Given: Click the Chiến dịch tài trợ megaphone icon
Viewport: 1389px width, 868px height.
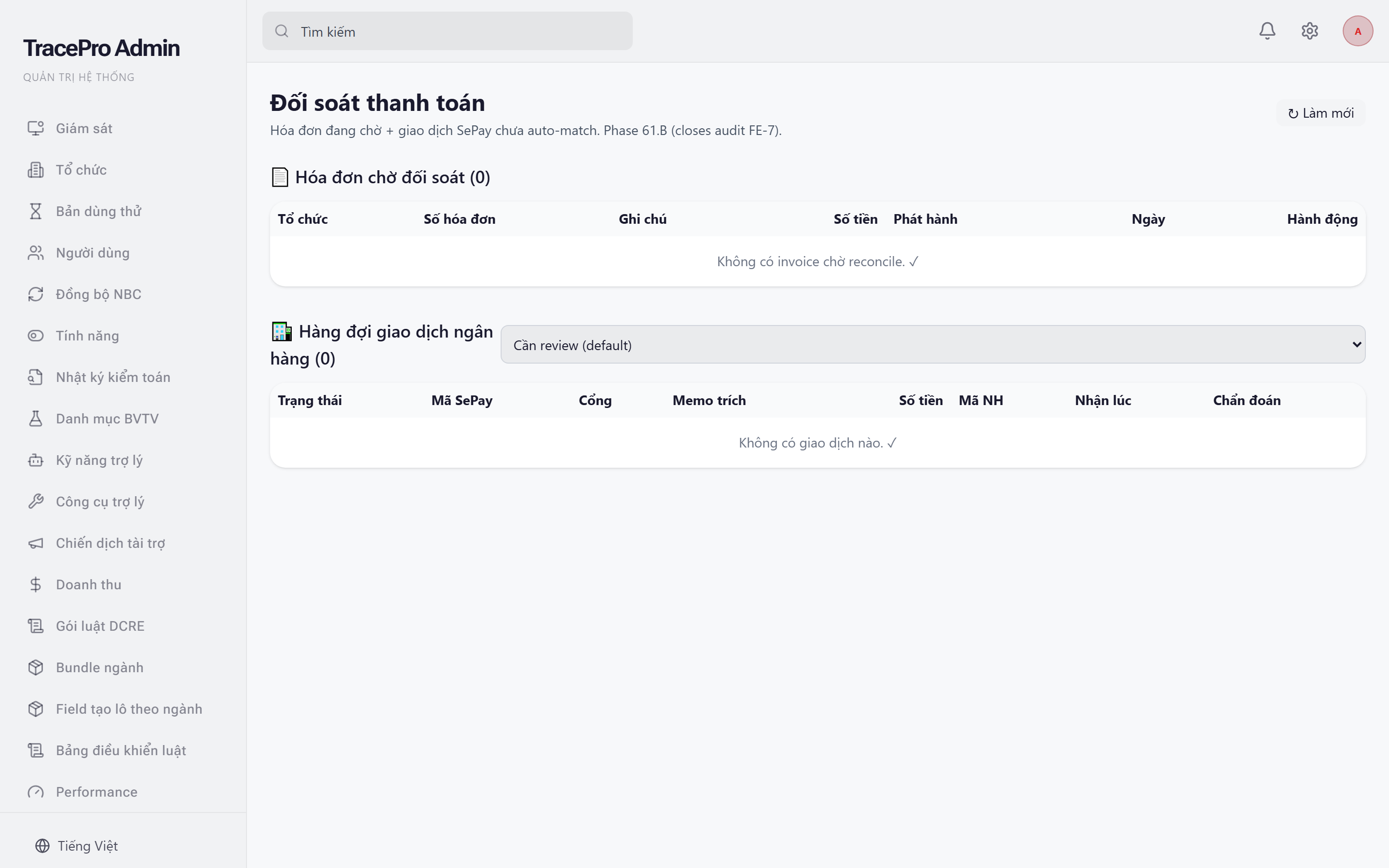Looking at the screenshot, I should (36, 543).
